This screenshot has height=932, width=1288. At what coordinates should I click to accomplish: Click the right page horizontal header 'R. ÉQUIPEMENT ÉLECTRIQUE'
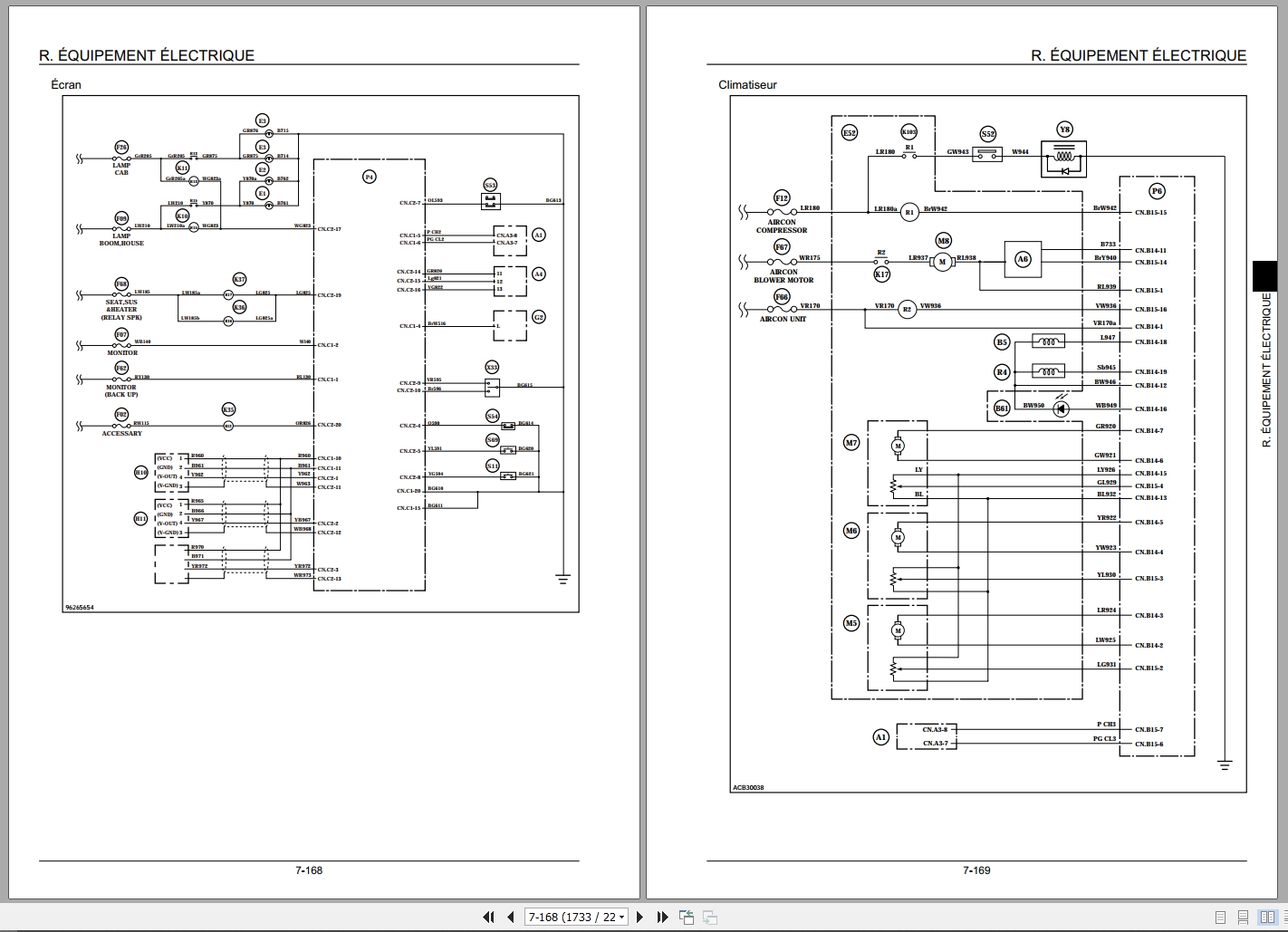pos(1139,55)
